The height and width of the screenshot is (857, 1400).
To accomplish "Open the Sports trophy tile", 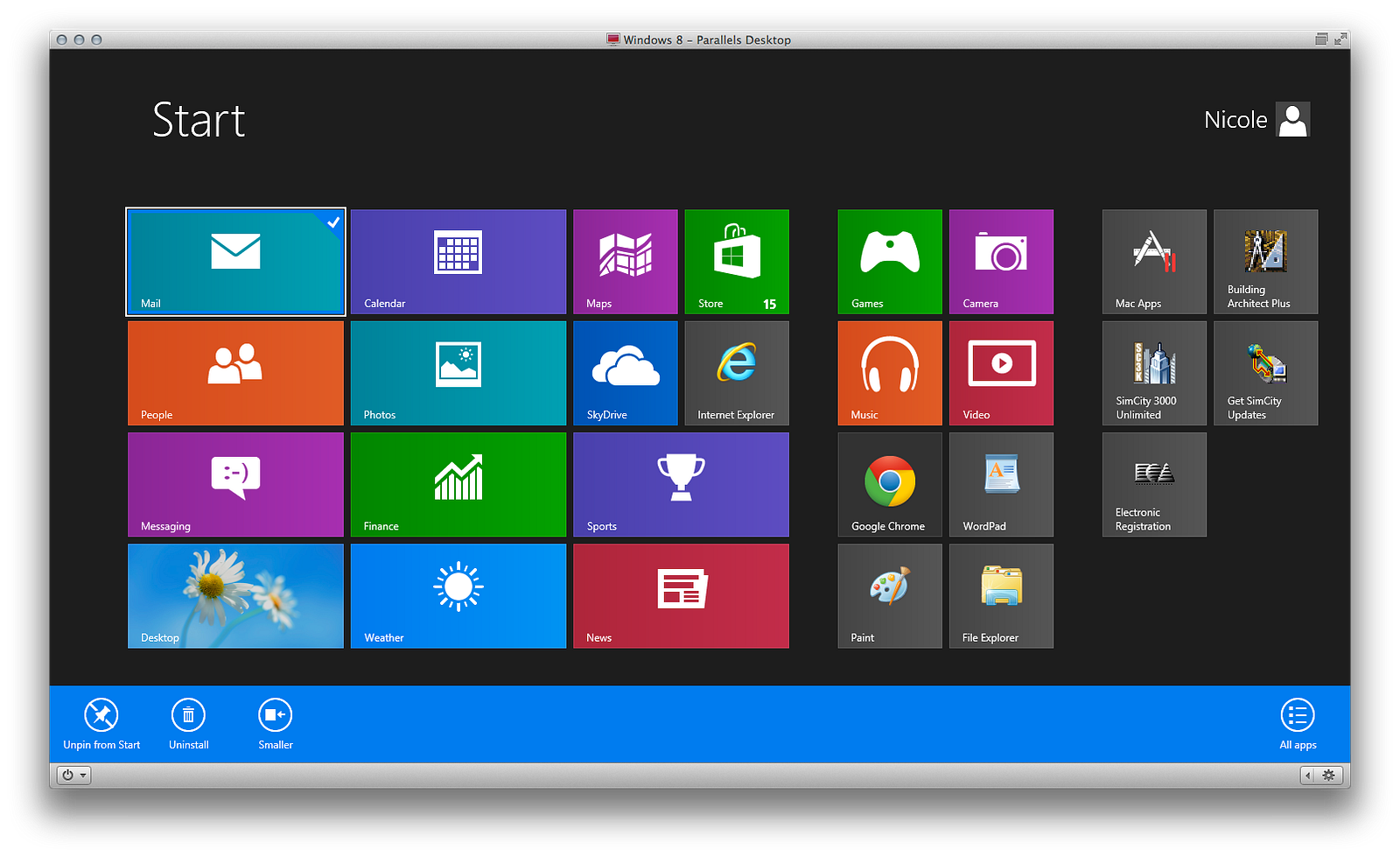I will click(x=681, y=484).
